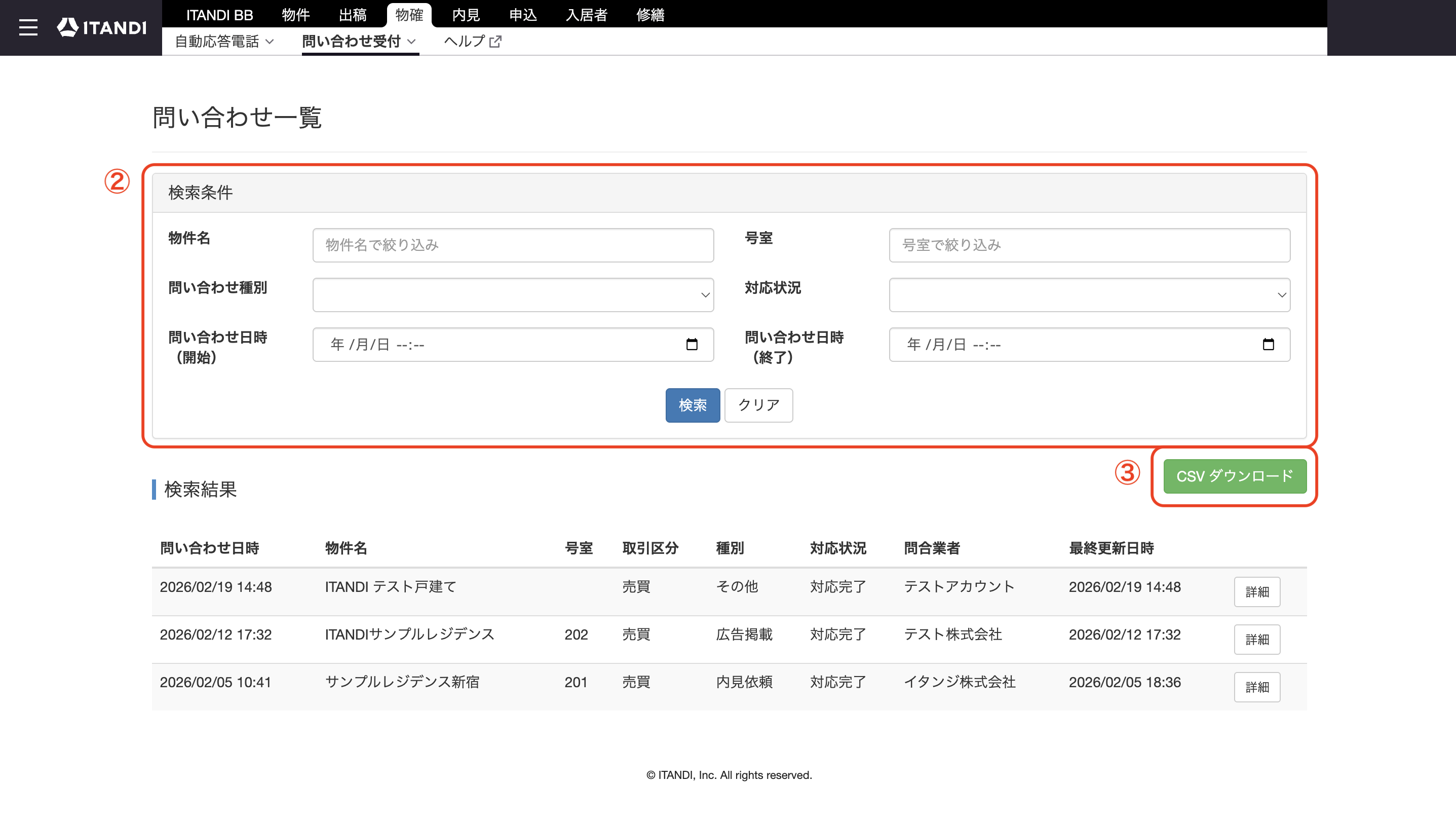Image resolution: width=1456 pixels, height=821 pixels.
Task: Switch to the 出稿 tab
Action: pyautogui.click(x=353, y=15)
